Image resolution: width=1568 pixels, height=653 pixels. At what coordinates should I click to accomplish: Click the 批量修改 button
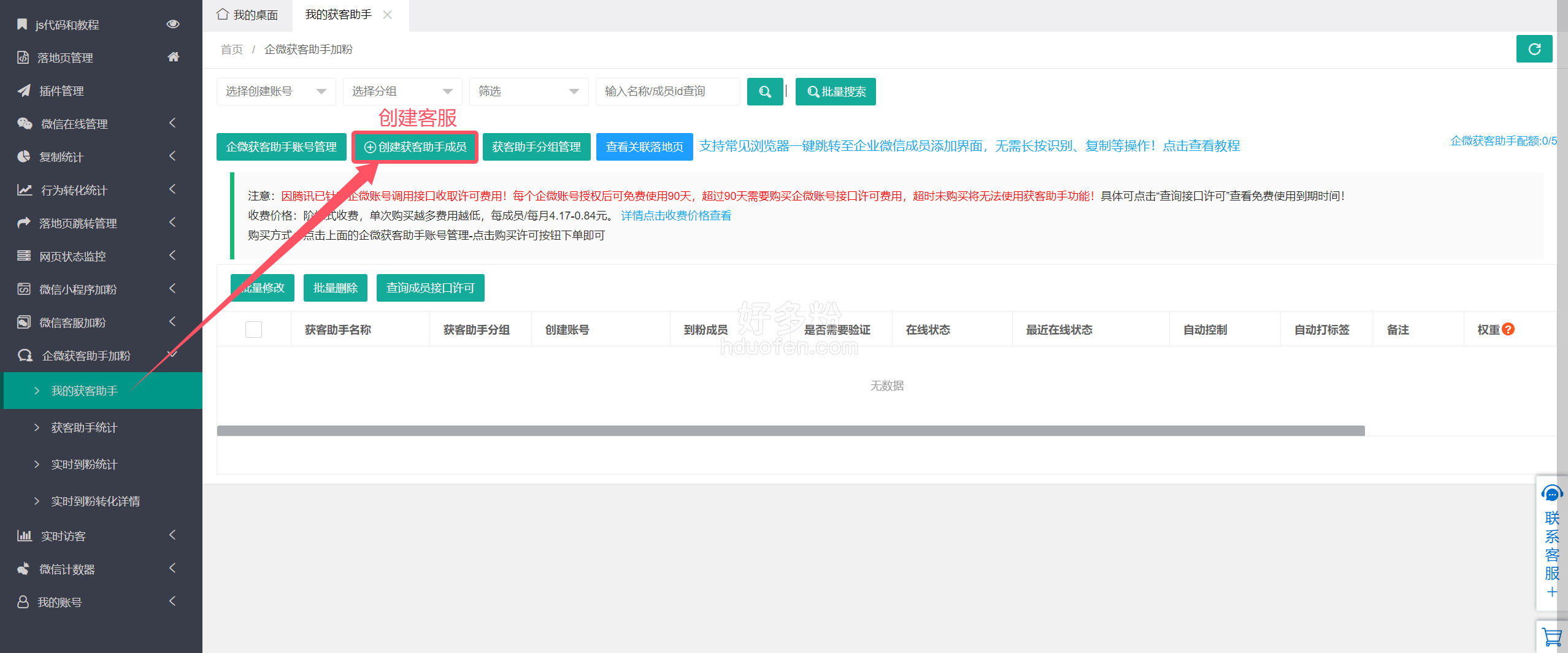coord(263,288)
